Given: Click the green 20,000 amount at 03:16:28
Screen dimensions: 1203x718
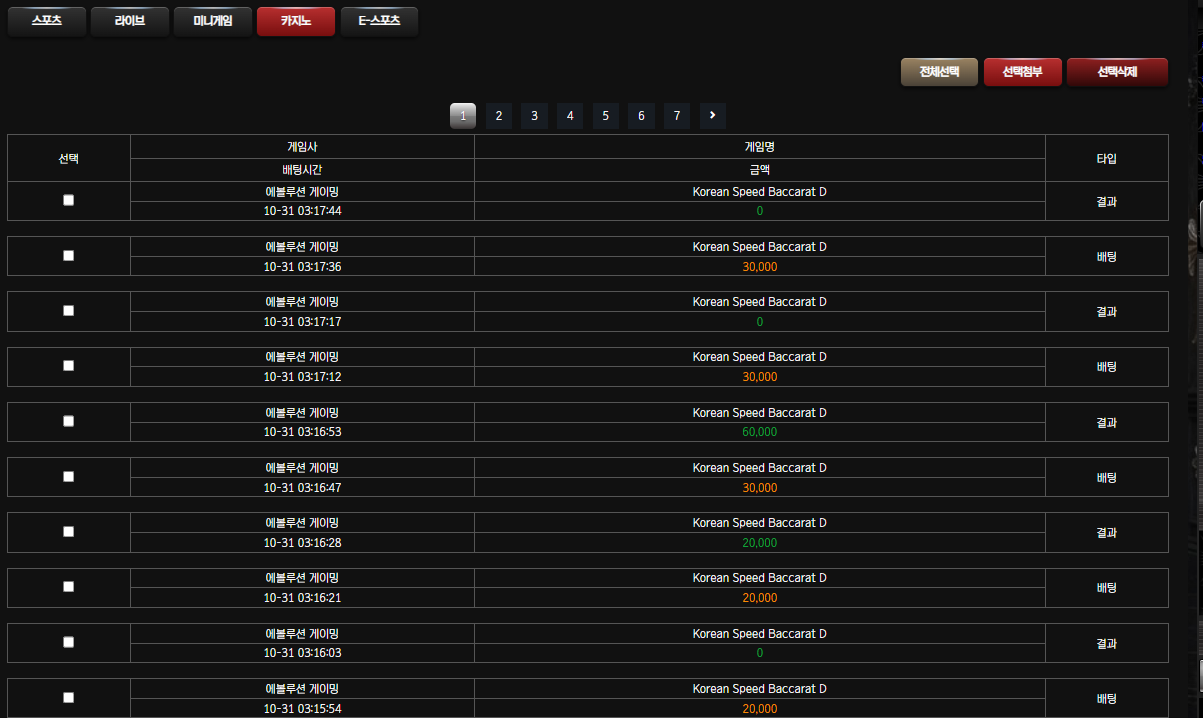Looking at the screenshot, I should point(760,543).
